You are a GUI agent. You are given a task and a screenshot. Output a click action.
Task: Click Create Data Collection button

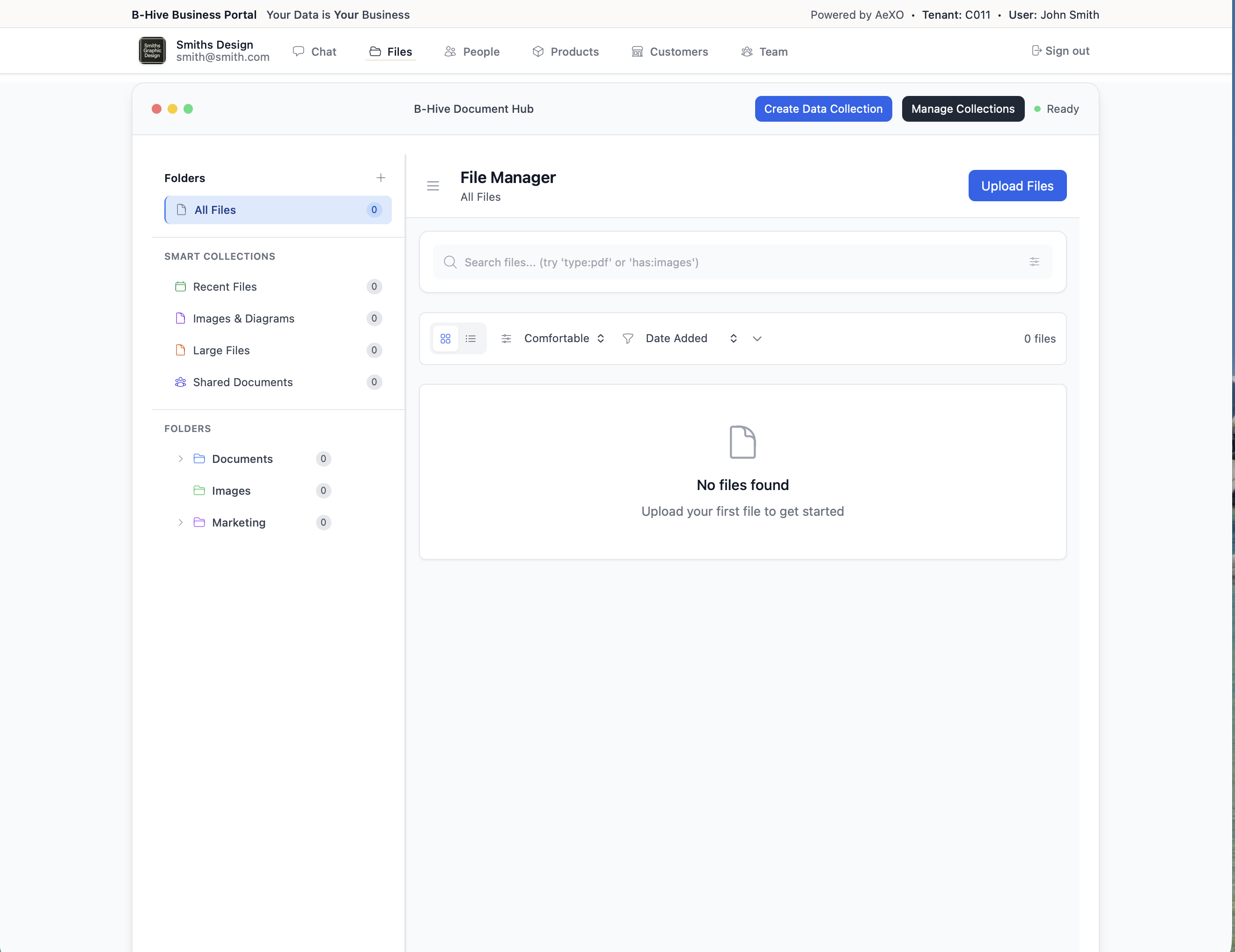(x=823, y=109)
